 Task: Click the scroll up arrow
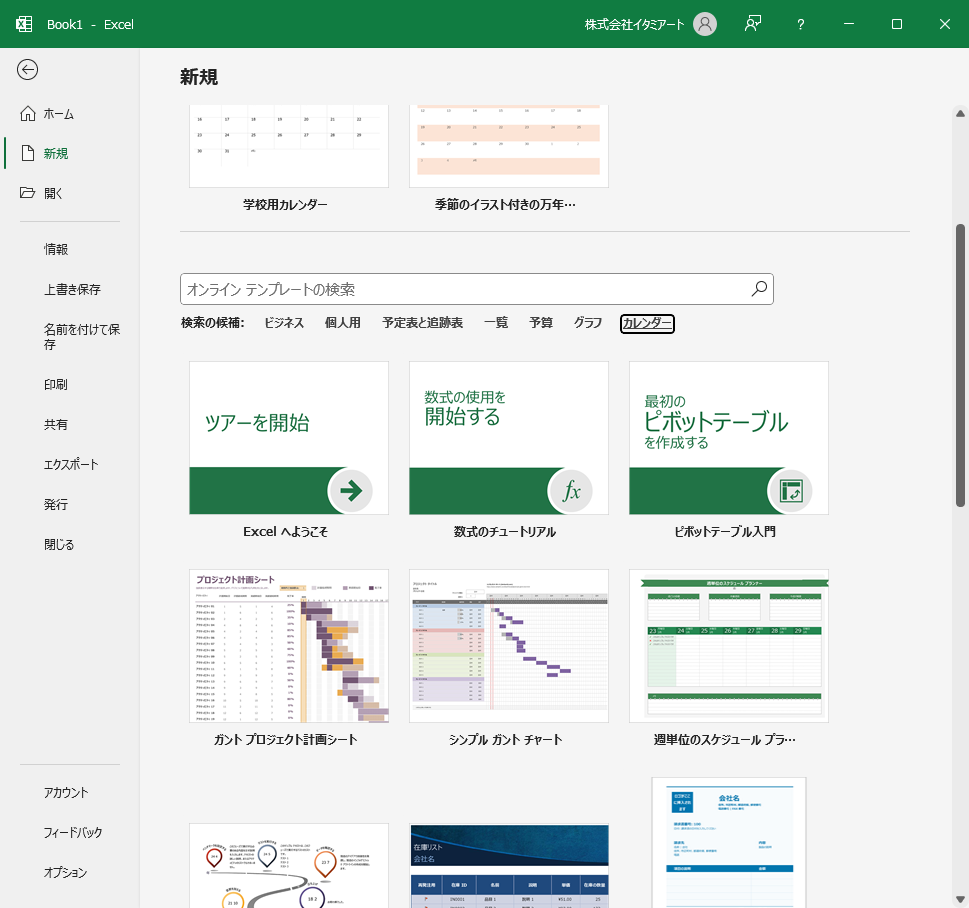960,113
